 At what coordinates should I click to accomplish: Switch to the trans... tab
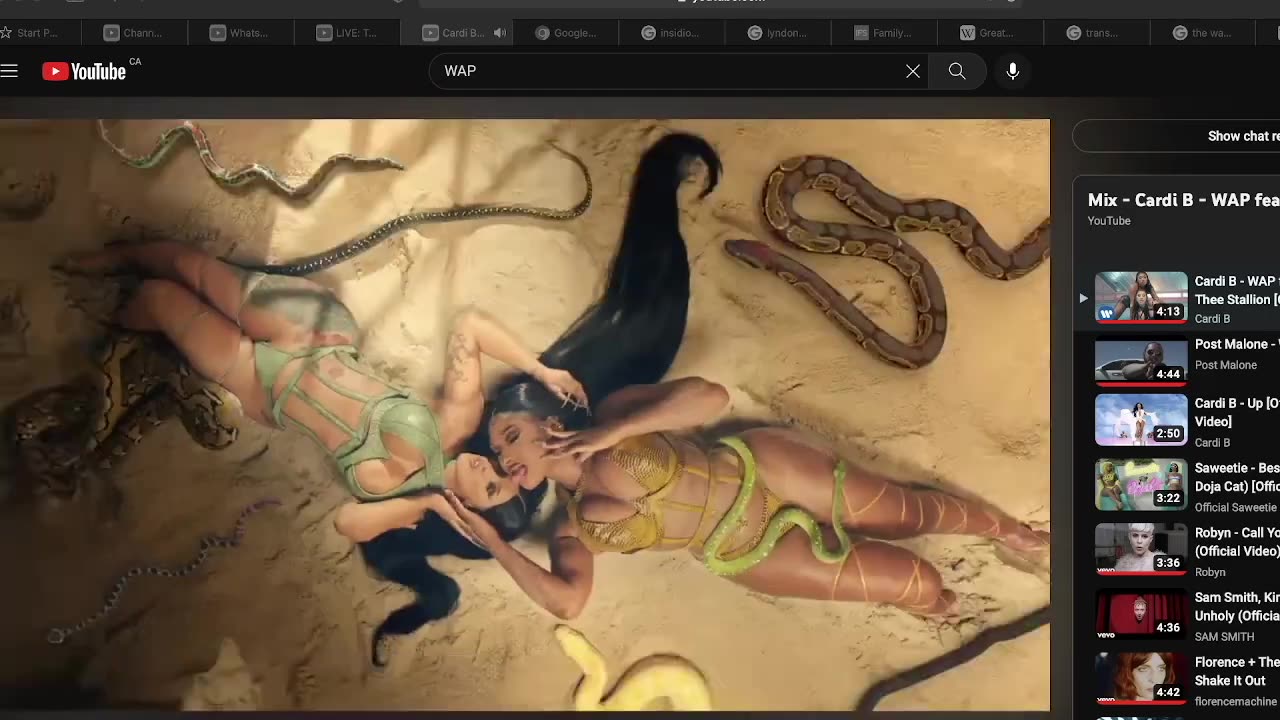pyautogui.click(x=1096, y=33)
